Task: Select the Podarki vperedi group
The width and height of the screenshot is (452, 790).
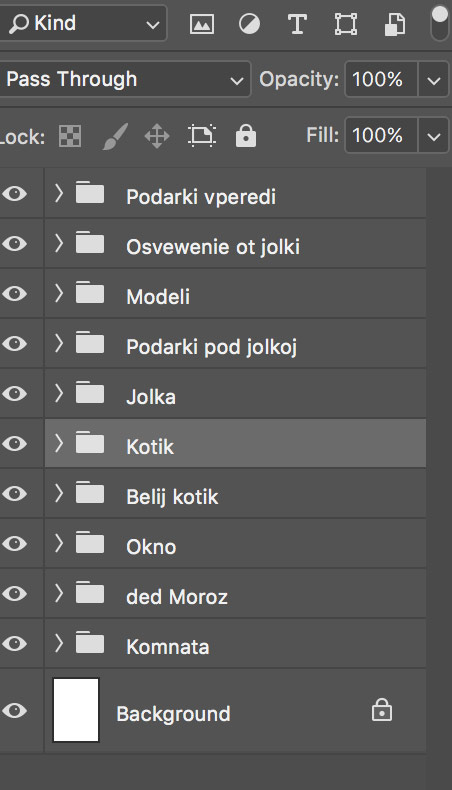Action: [x=235, y=194]
